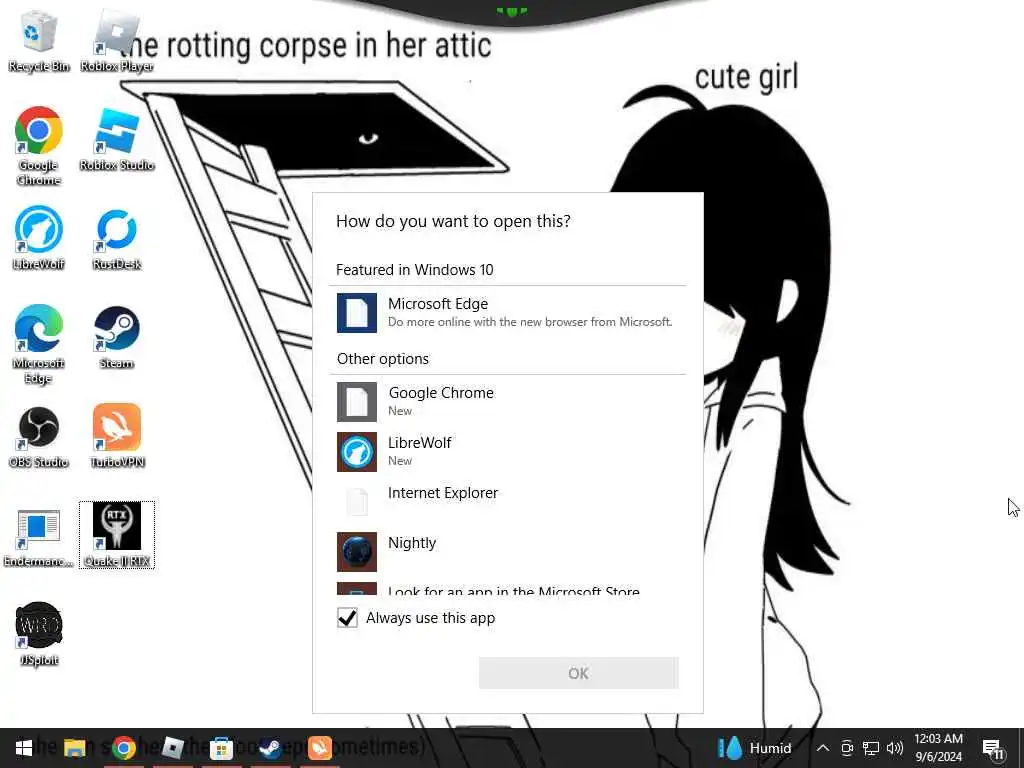Select the Google Chrome desktop shortcut
Screen dimensions: 1024x768
pos(39,146)
